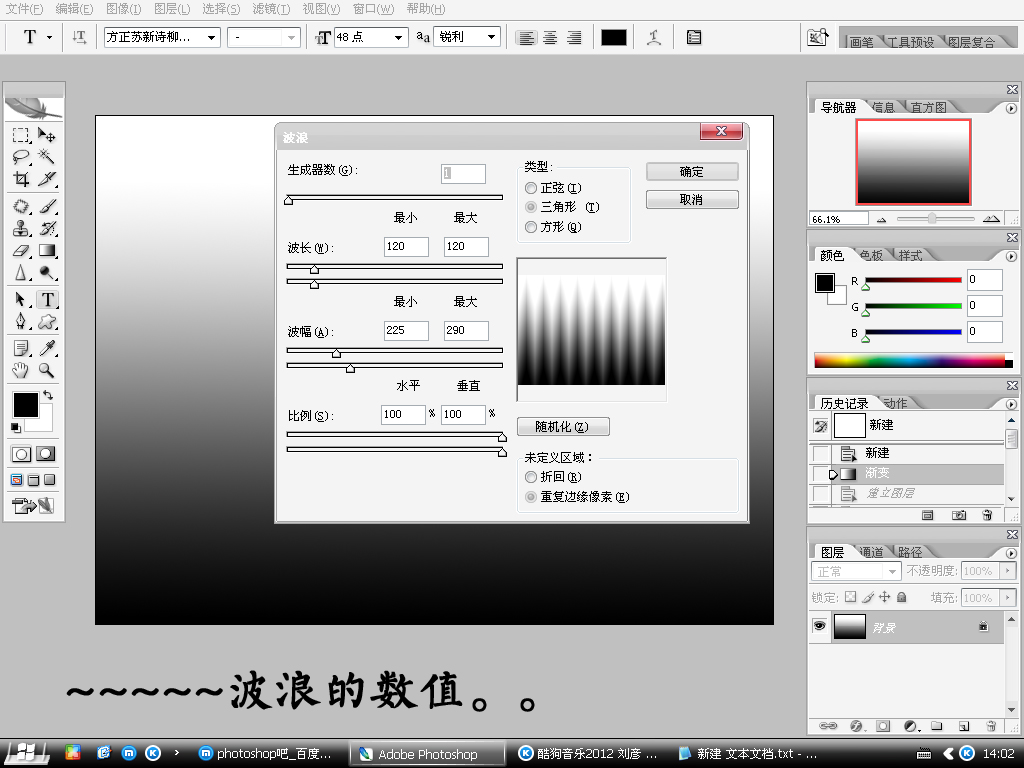This screenshot has width=1024, height=768.
Task: Switch to the 通道 tab
Action: [x=871, y=552]
